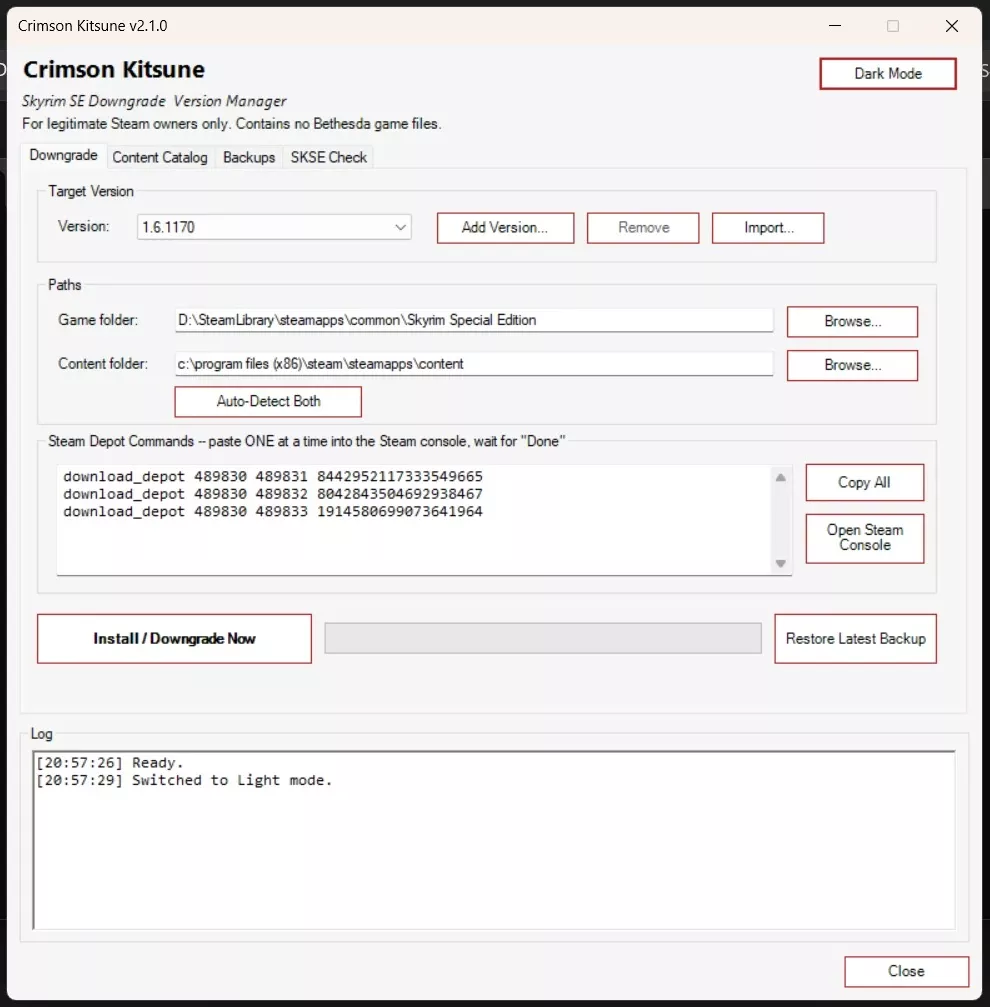The width and height of the screenshot is (990, 1007).
Task: Browse for the Content folder
Action: [x=852, y=365]
